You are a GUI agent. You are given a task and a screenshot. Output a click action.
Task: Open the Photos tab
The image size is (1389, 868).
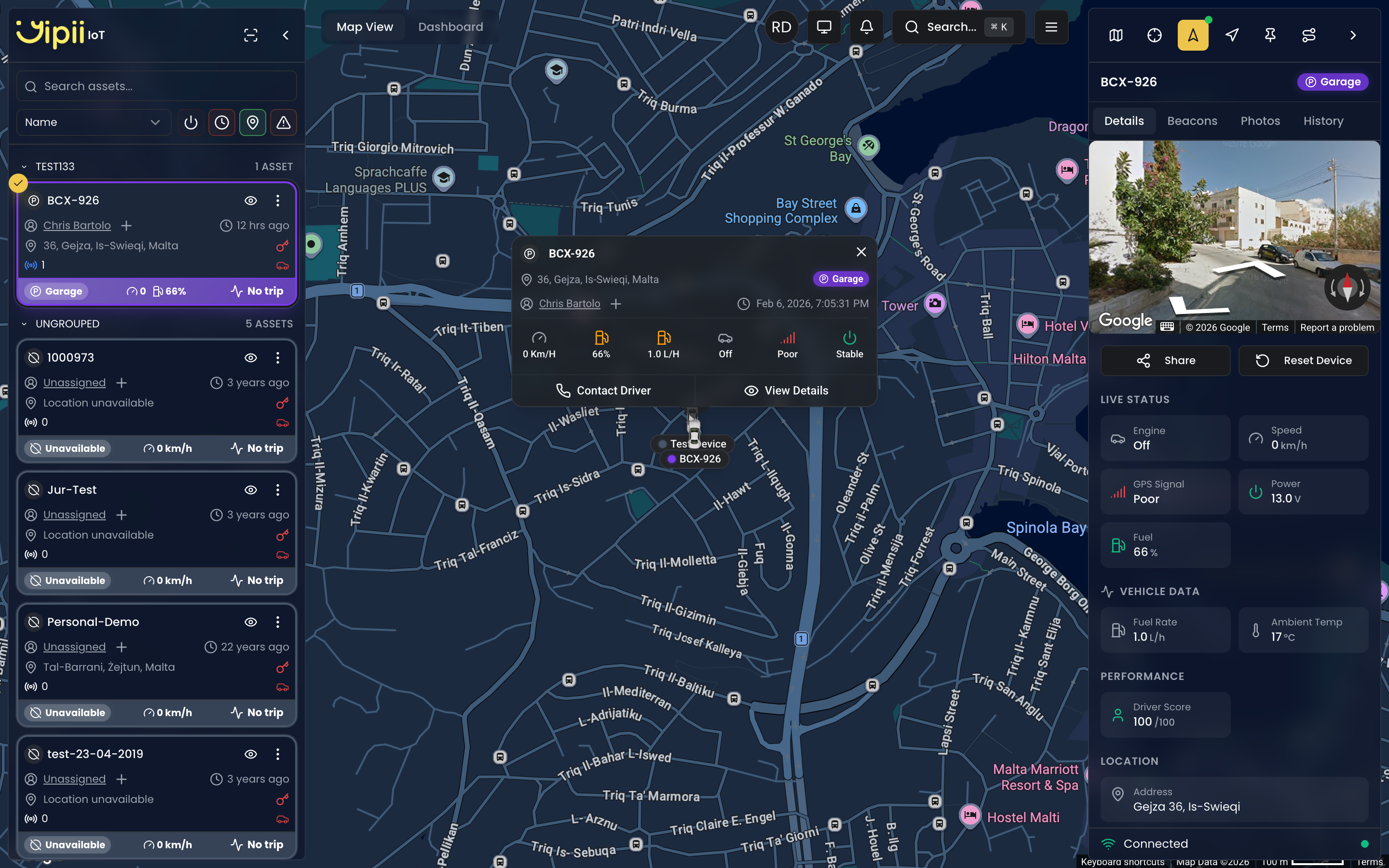[1260, 121]
